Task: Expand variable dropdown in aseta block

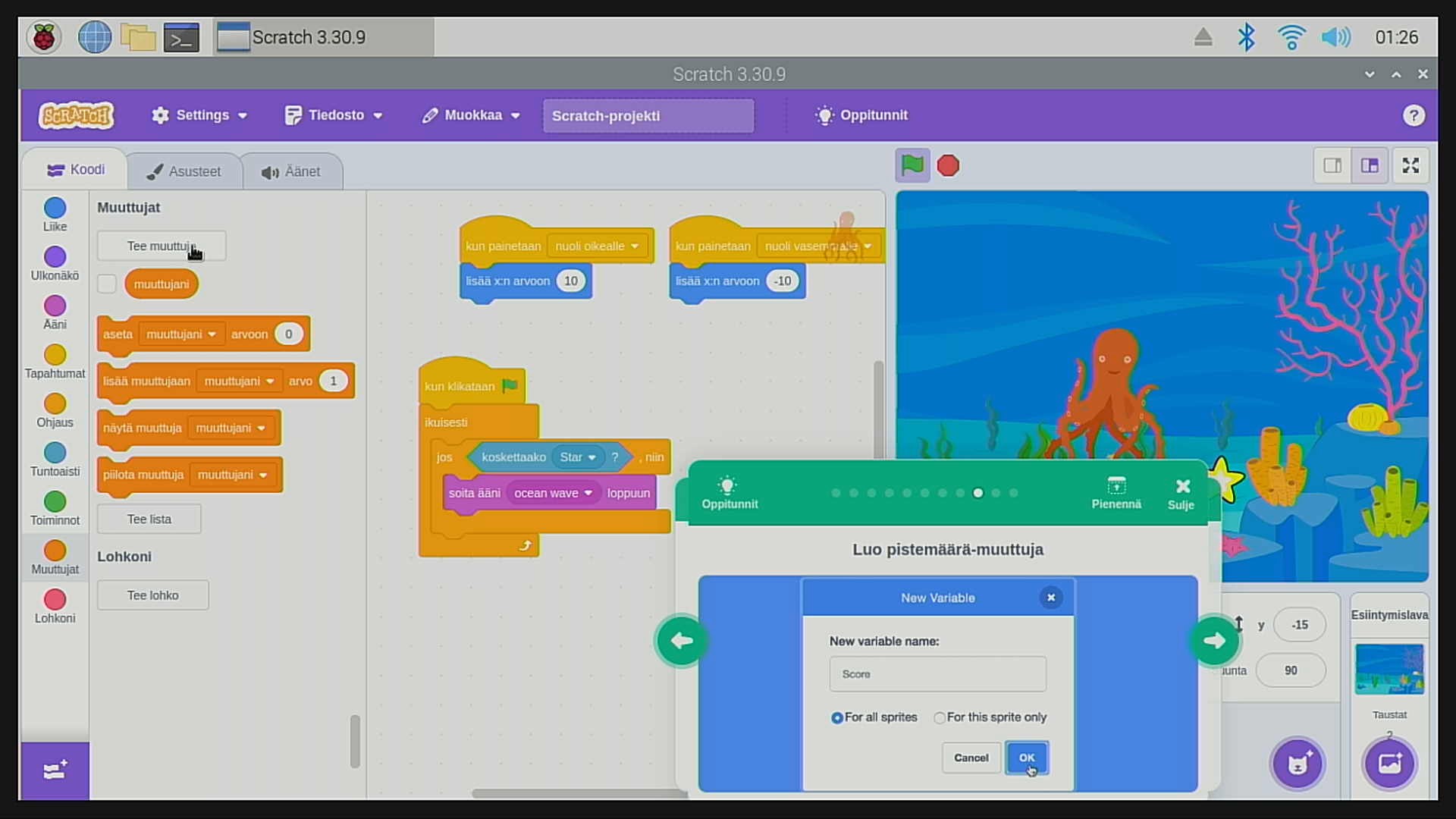Action: (x=182, y=334)
